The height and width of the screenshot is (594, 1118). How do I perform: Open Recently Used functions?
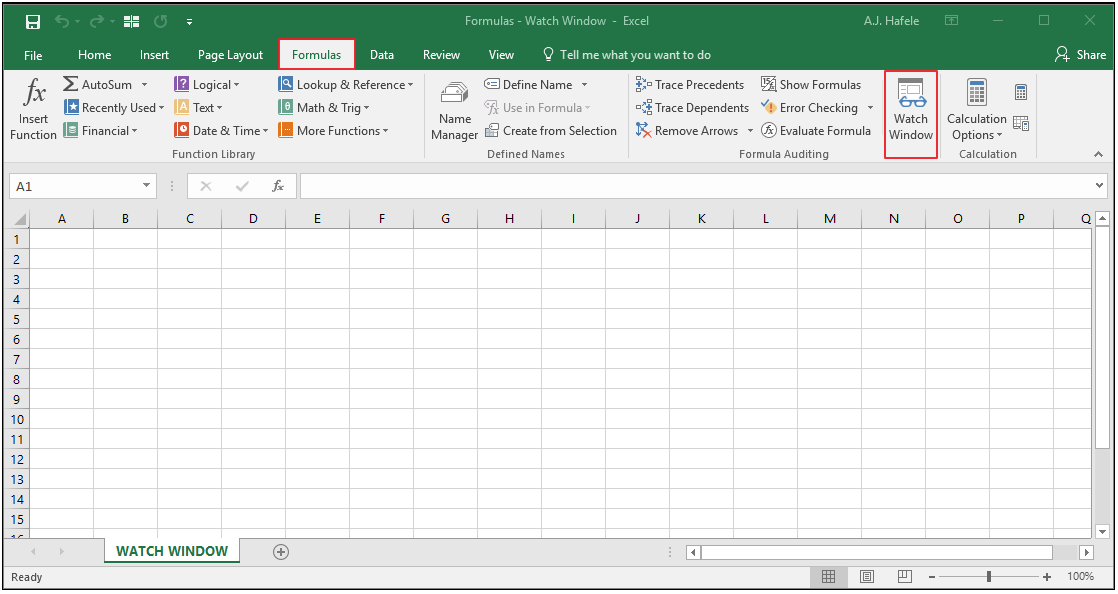114,108
